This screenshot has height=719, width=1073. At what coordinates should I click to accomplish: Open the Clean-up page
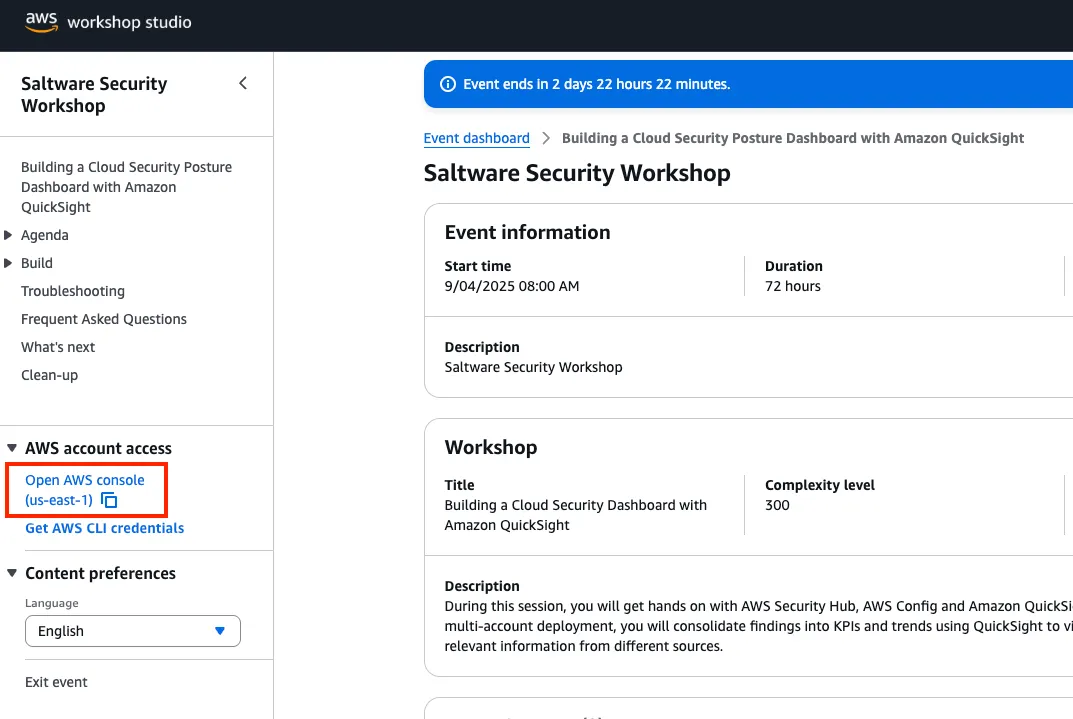point(49,375)
